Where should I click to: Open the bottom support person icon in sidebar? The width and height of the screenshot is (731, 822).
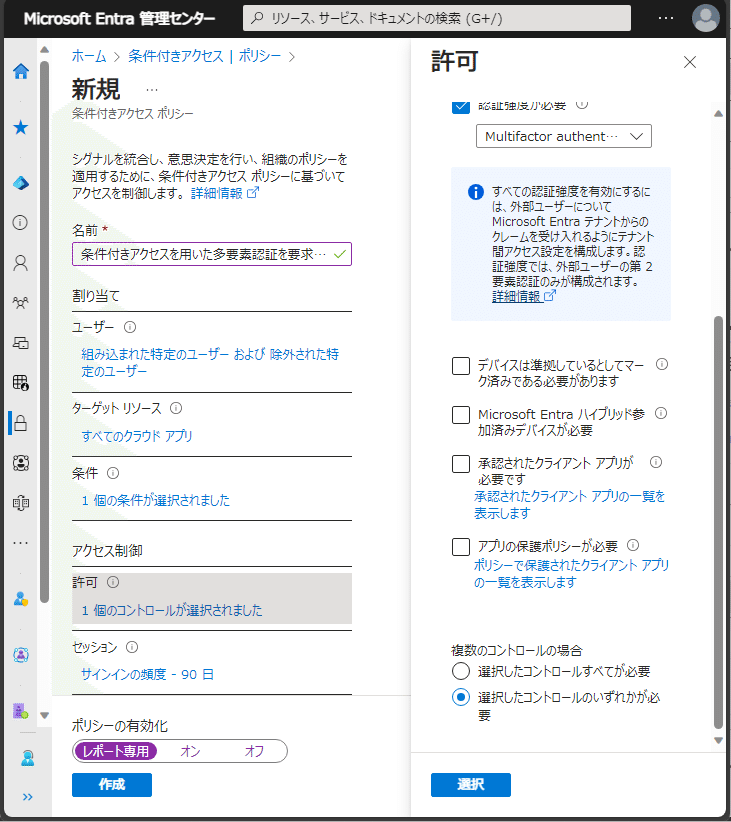click(27, 758)
